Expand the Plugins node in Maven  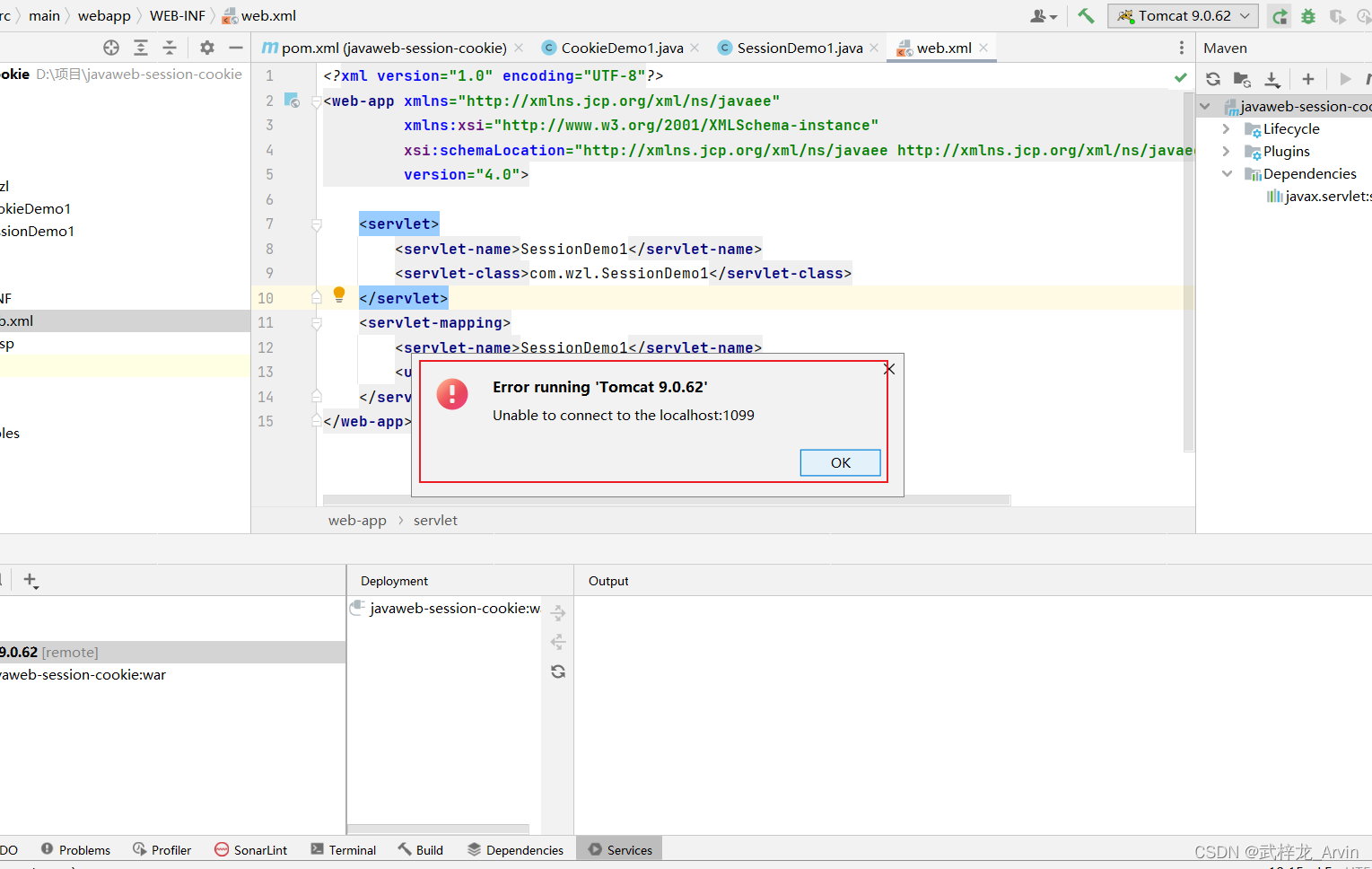(1227, 151)
